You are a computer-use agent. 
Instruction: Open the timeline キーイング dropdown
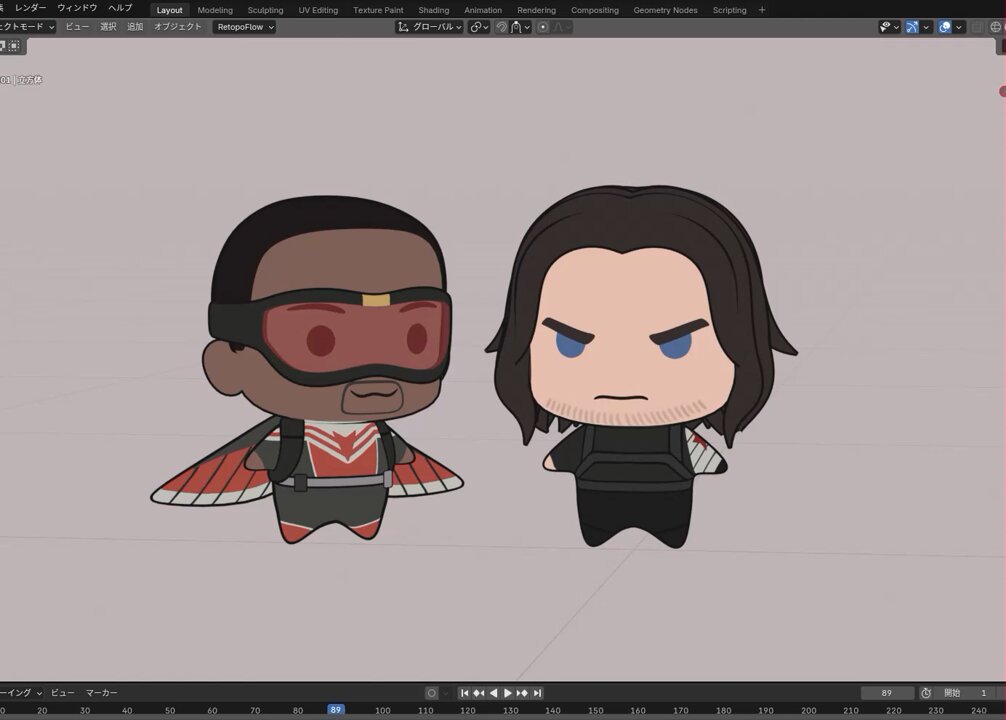pyautogui.click(x=21, y=693)
